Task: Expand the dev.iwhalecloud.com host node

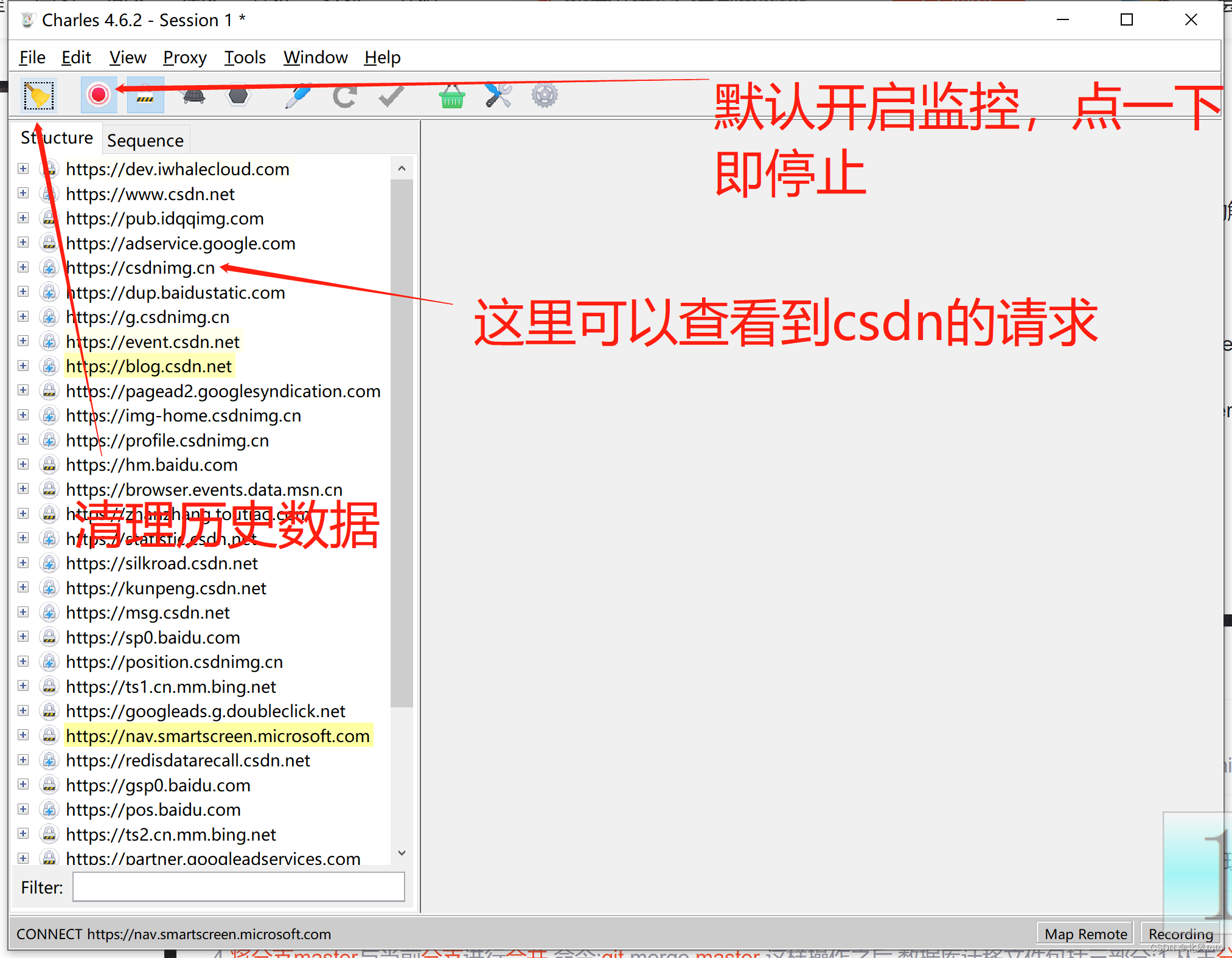Action: [x=23, y=168]
